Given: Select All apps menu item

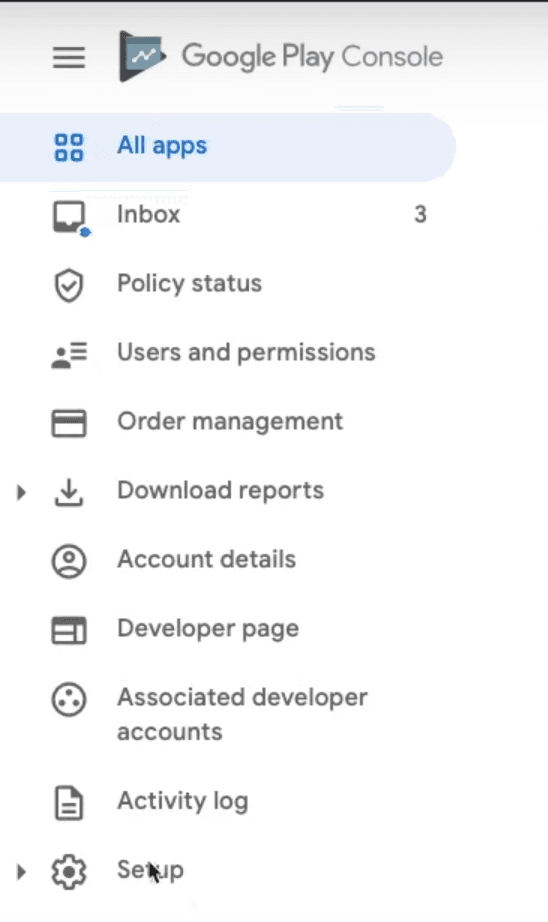Looking at the screenshot, I should click(228, 147).
